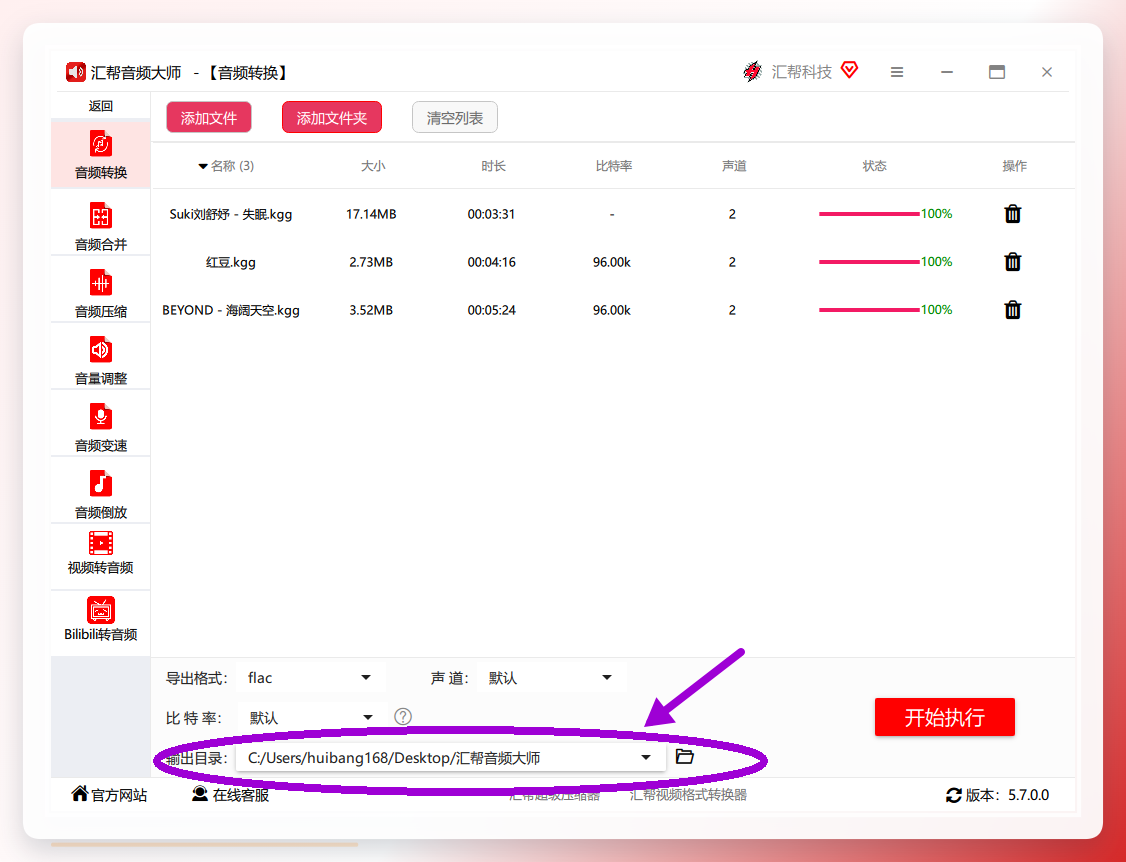Delete the 红豆.kgg file via trash icon

(1013, 261)
